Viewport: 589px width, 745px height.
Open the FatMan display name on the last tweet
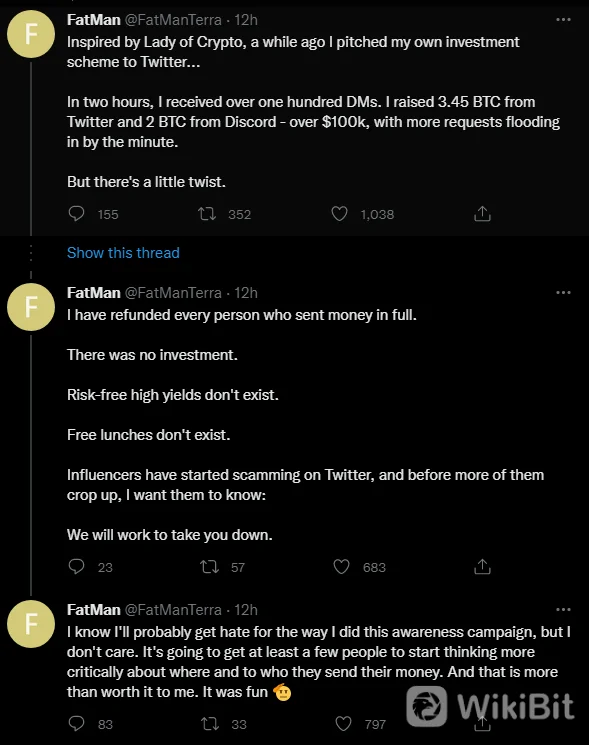click(x=94, y=610)
